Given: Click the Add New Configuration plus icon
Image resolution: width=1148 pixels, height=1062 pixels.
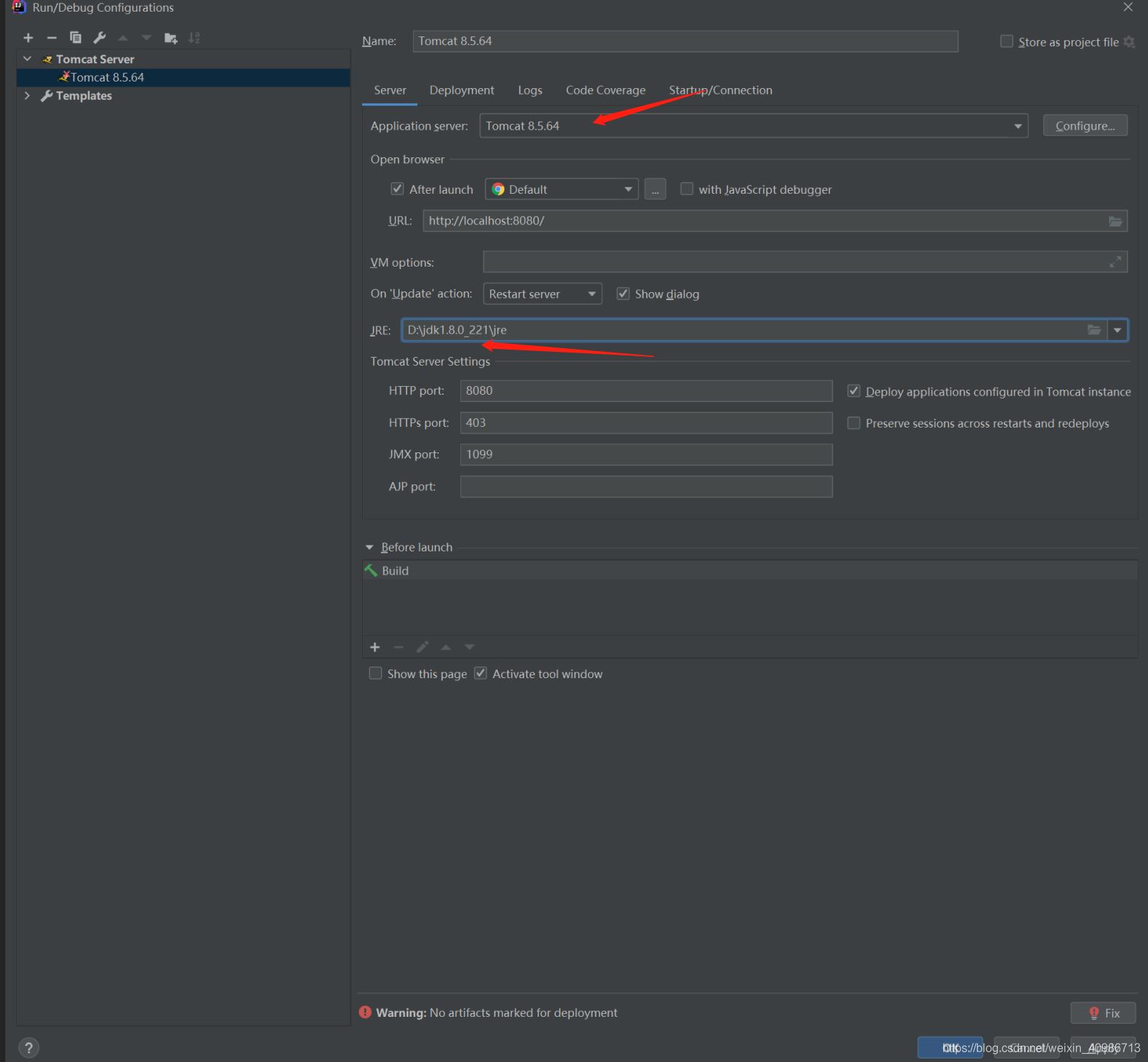Looking at the screenshot, I should [28, 38].
